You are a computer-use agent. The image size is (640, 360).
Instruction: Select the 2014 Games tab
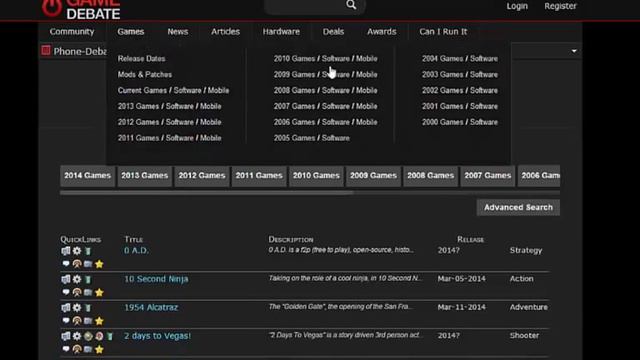pyautogui.click(x=87, y=176)
